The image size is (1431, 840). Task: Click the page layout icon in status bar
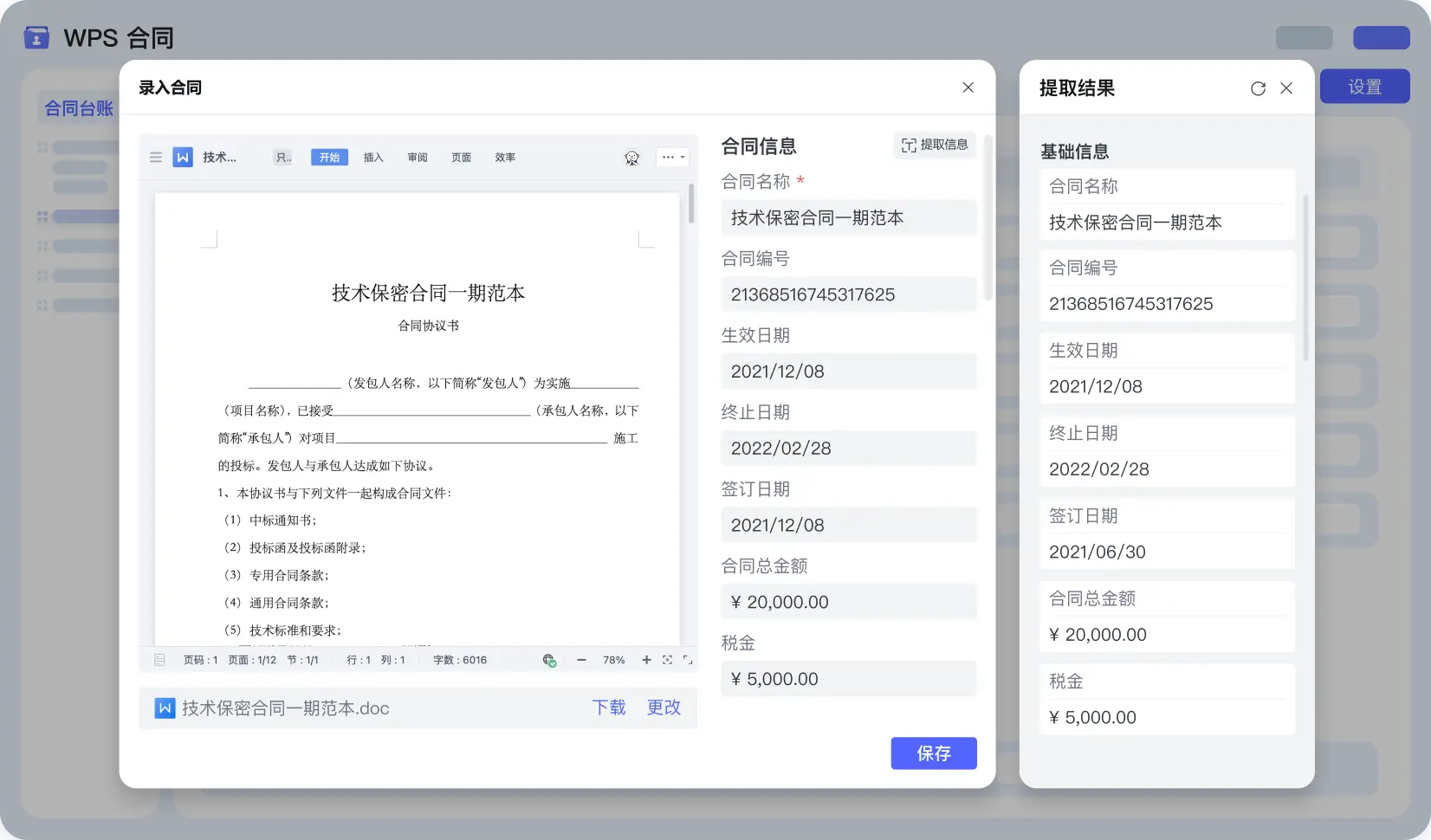159,660
